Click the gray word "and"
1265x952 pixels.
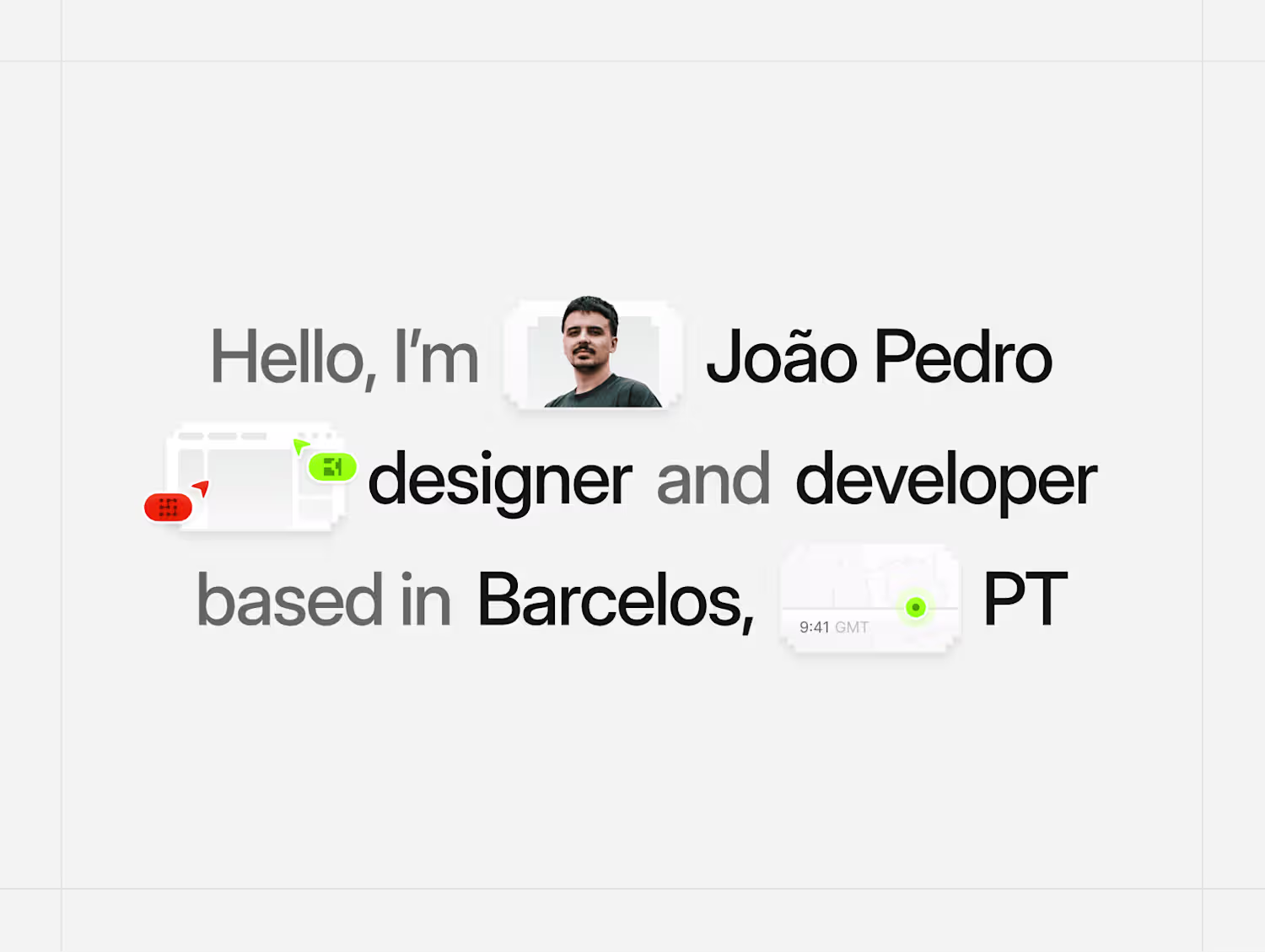pos(713,479)
